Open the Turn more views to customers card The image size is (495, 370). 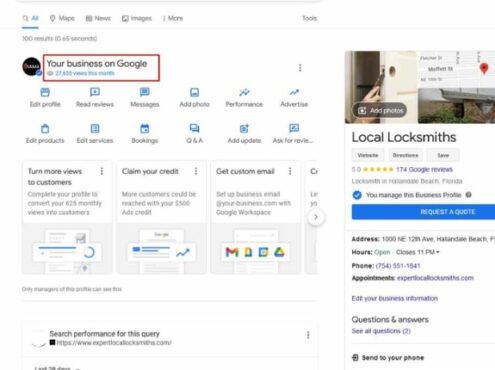(67, 217)
